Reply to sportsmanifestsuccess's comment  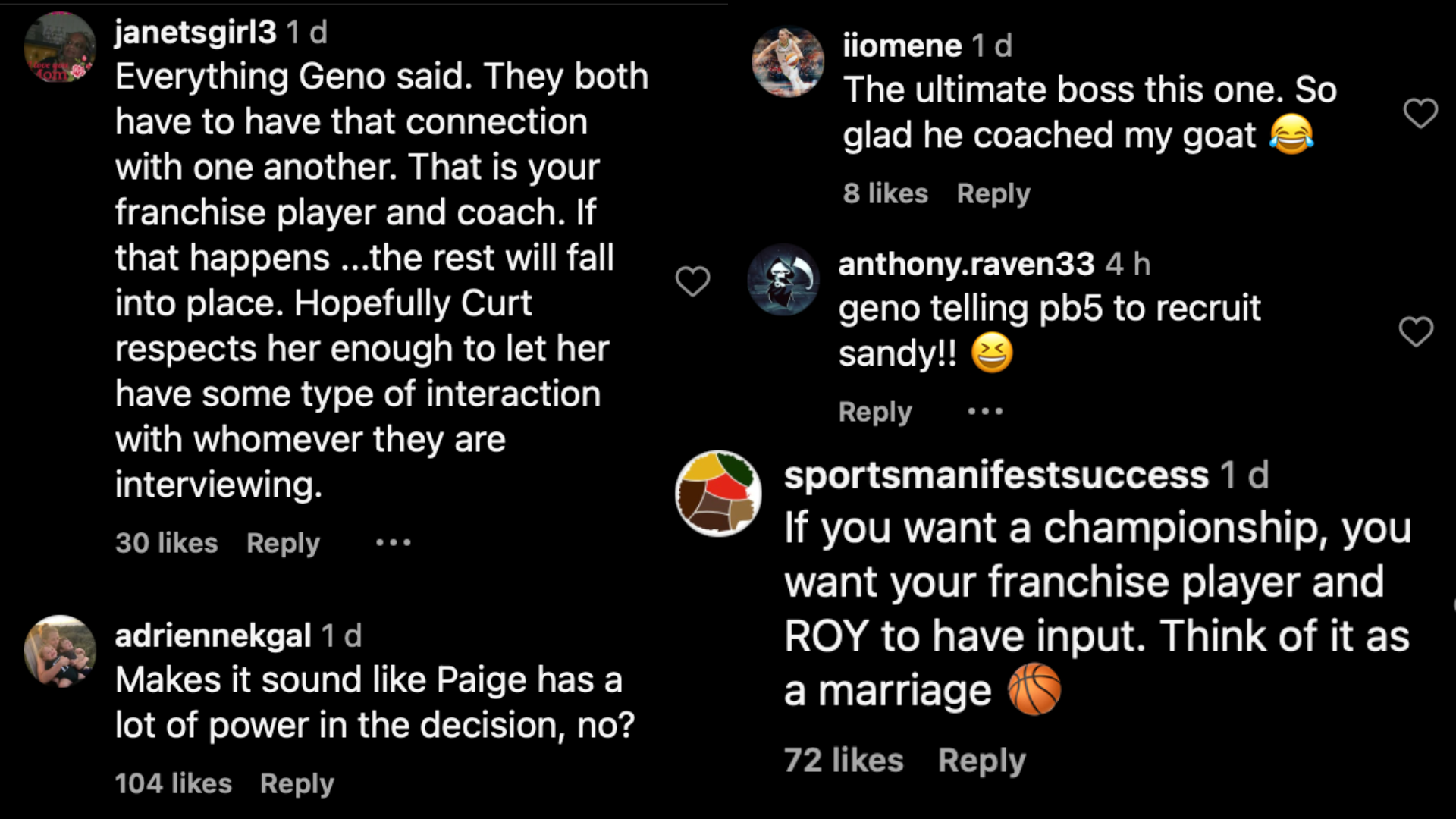981,761
